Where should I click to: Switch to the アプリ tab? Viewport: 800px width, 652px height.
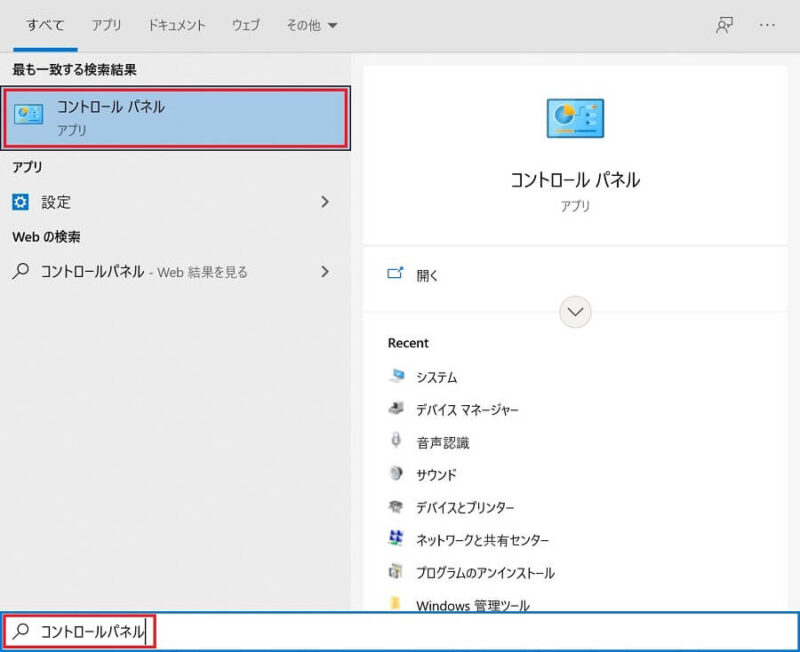pos(106,25)
